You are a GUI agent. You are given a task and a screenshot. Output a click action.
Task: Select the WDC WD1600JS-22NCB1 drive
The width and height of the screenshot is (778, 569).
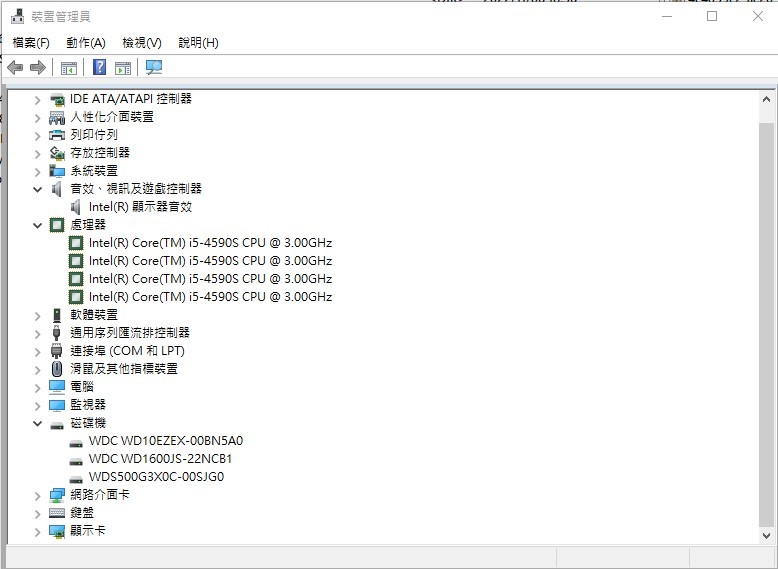(x=160, y=459)
